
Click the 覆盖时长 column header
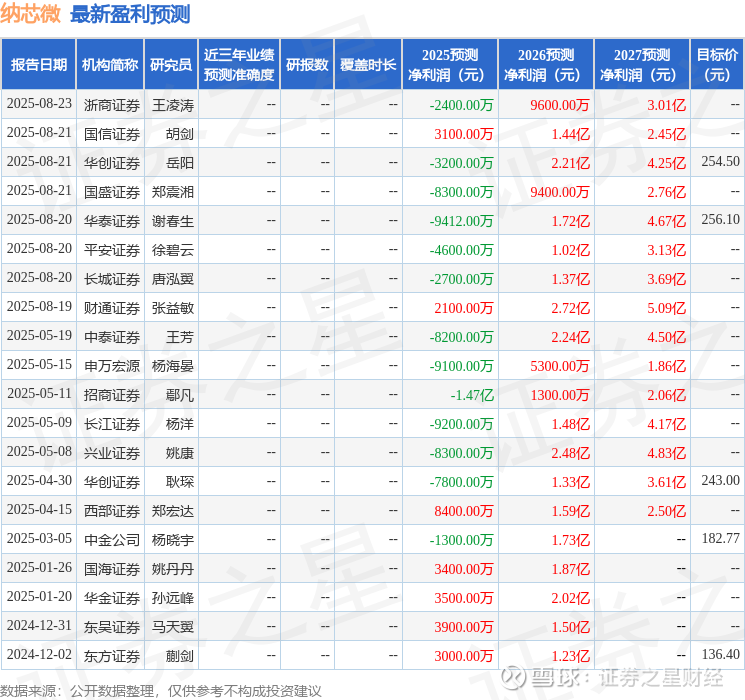pyautogui.click(x=368, y=65)
